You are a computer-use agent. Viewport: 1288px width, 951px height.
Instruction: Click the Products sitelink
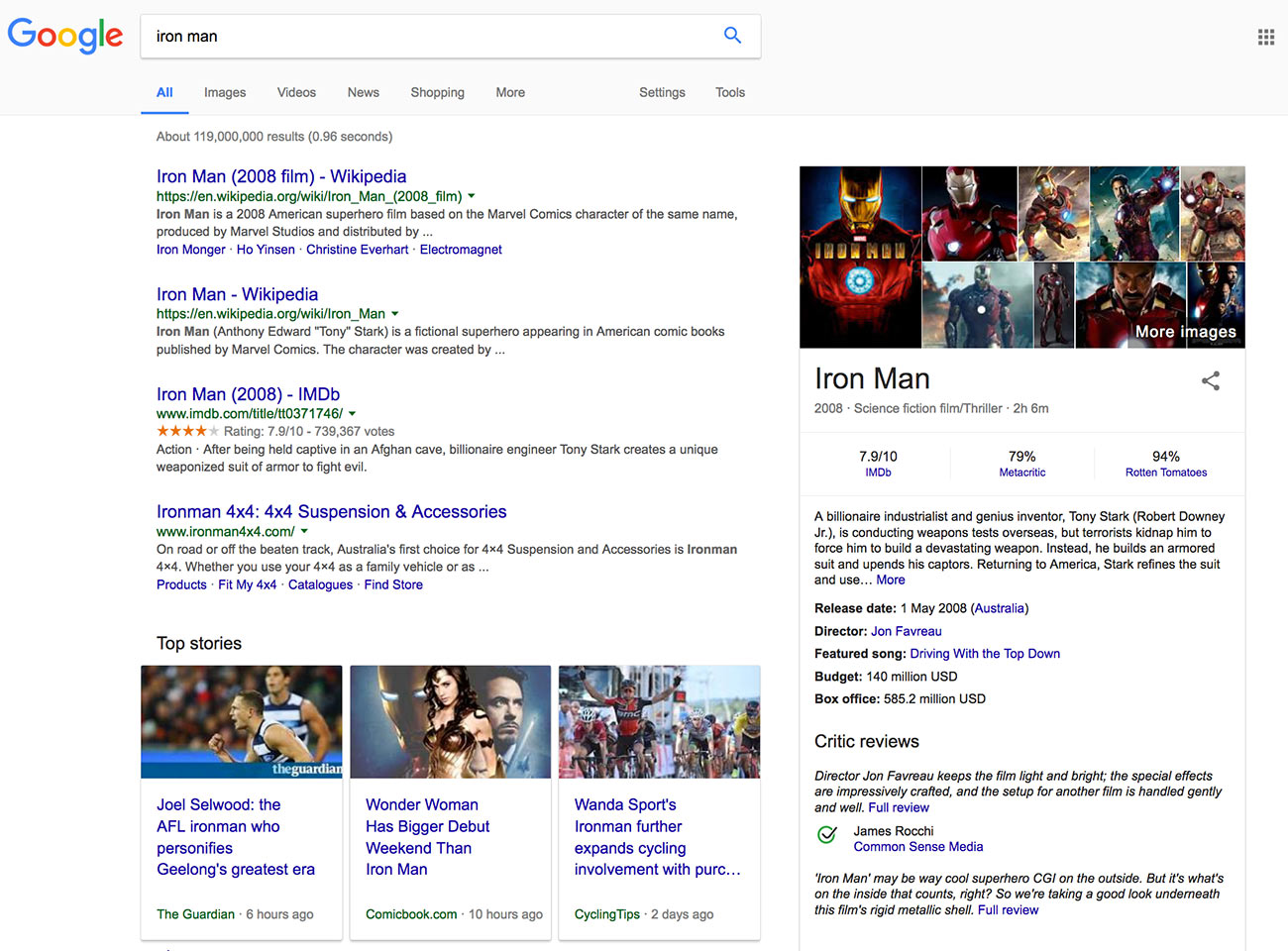[x=181, y=584]
